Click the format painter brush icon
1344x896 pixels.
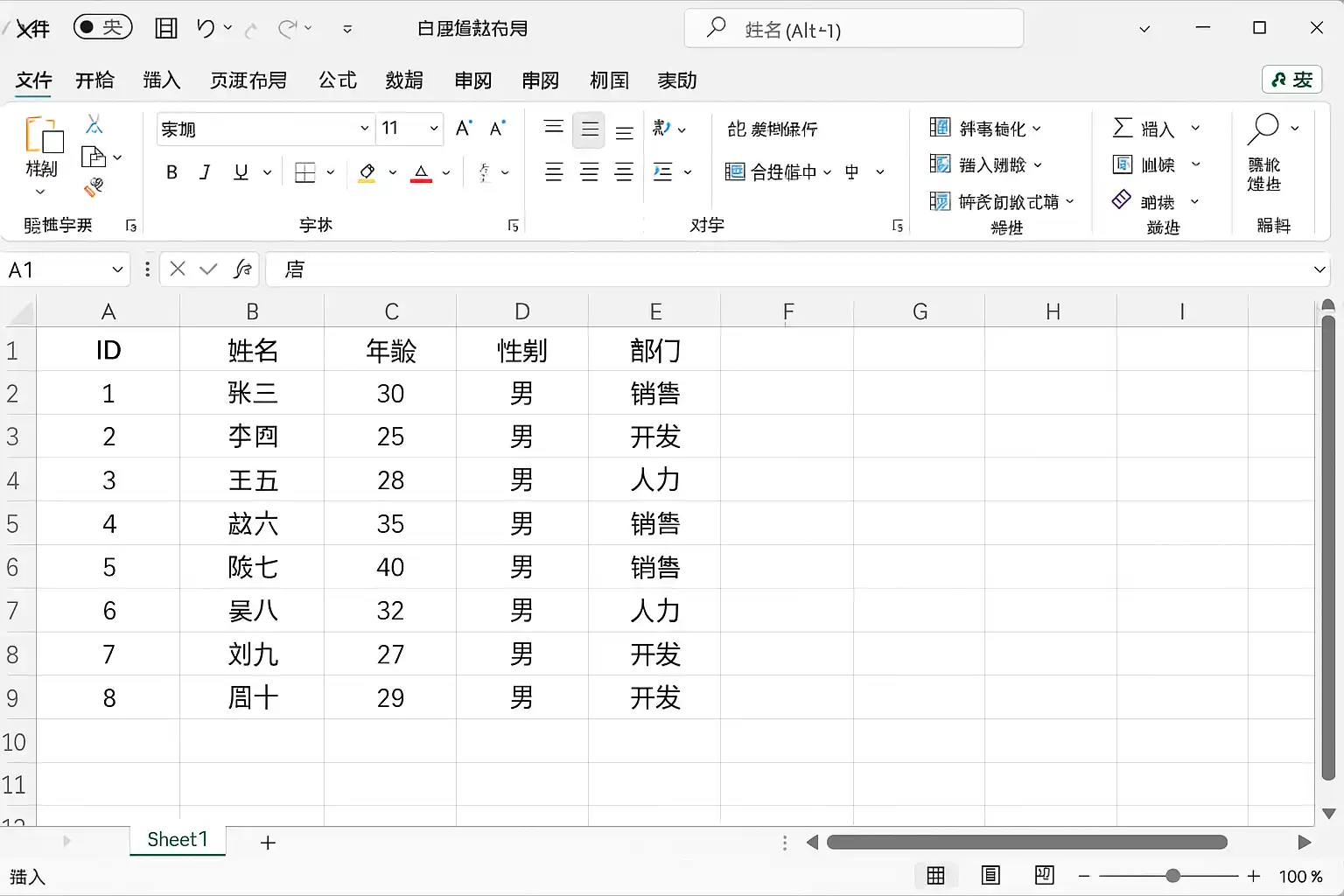[x=94, y=187]
